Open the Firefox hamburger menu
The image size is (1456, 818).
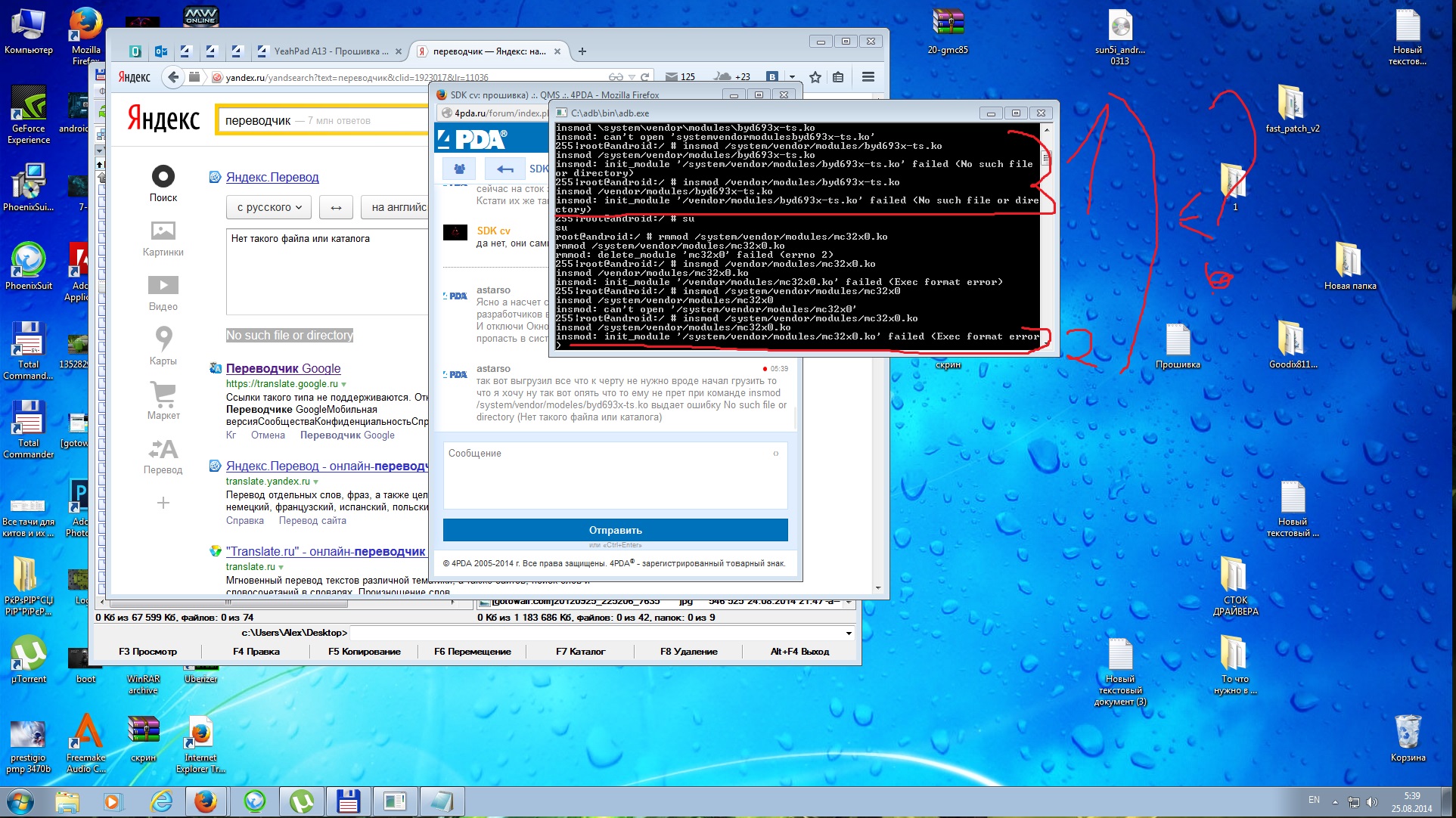868,76
